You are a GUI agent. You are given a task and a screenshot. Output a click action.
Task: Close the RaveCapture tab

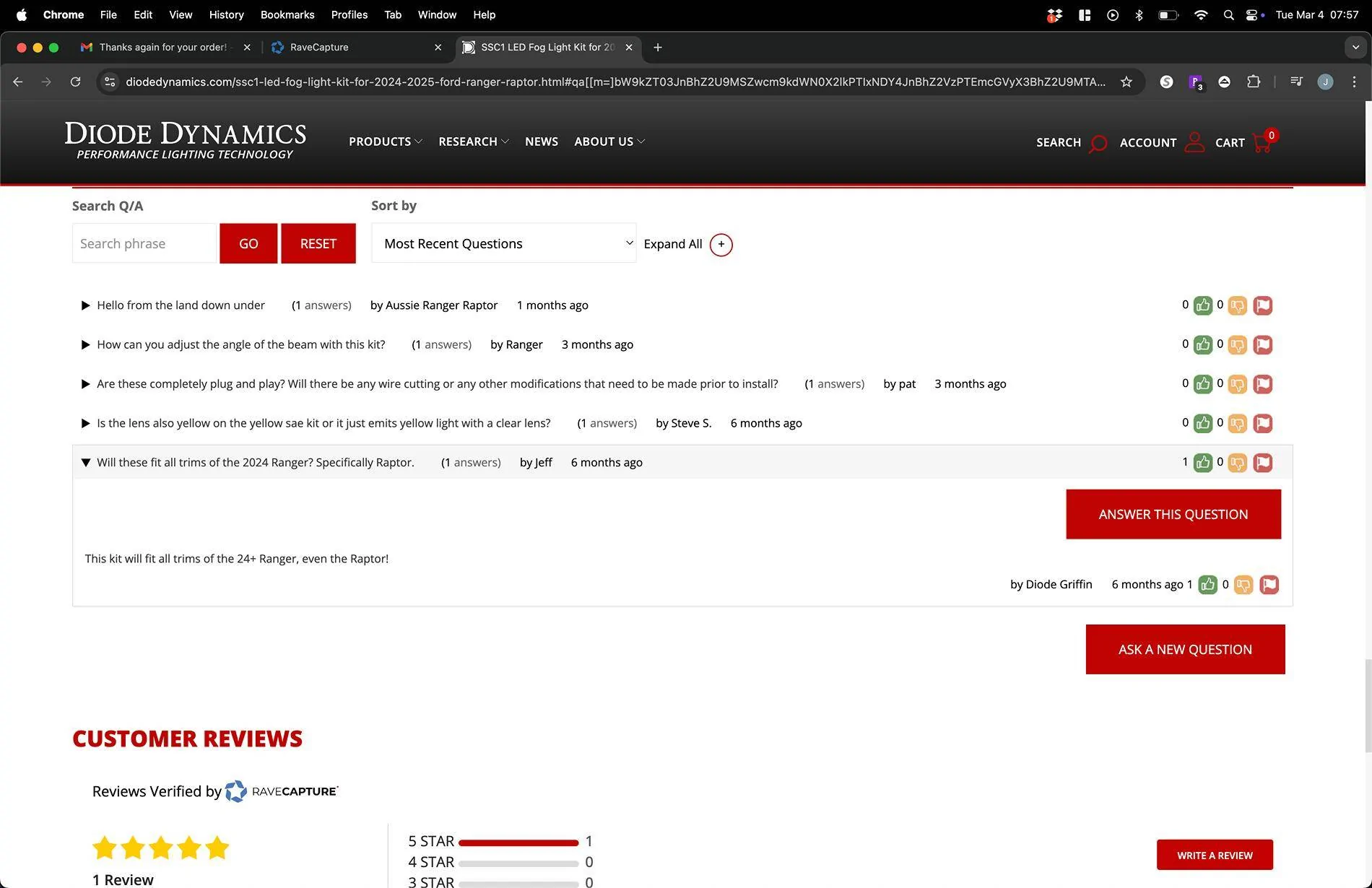[438, 48]
